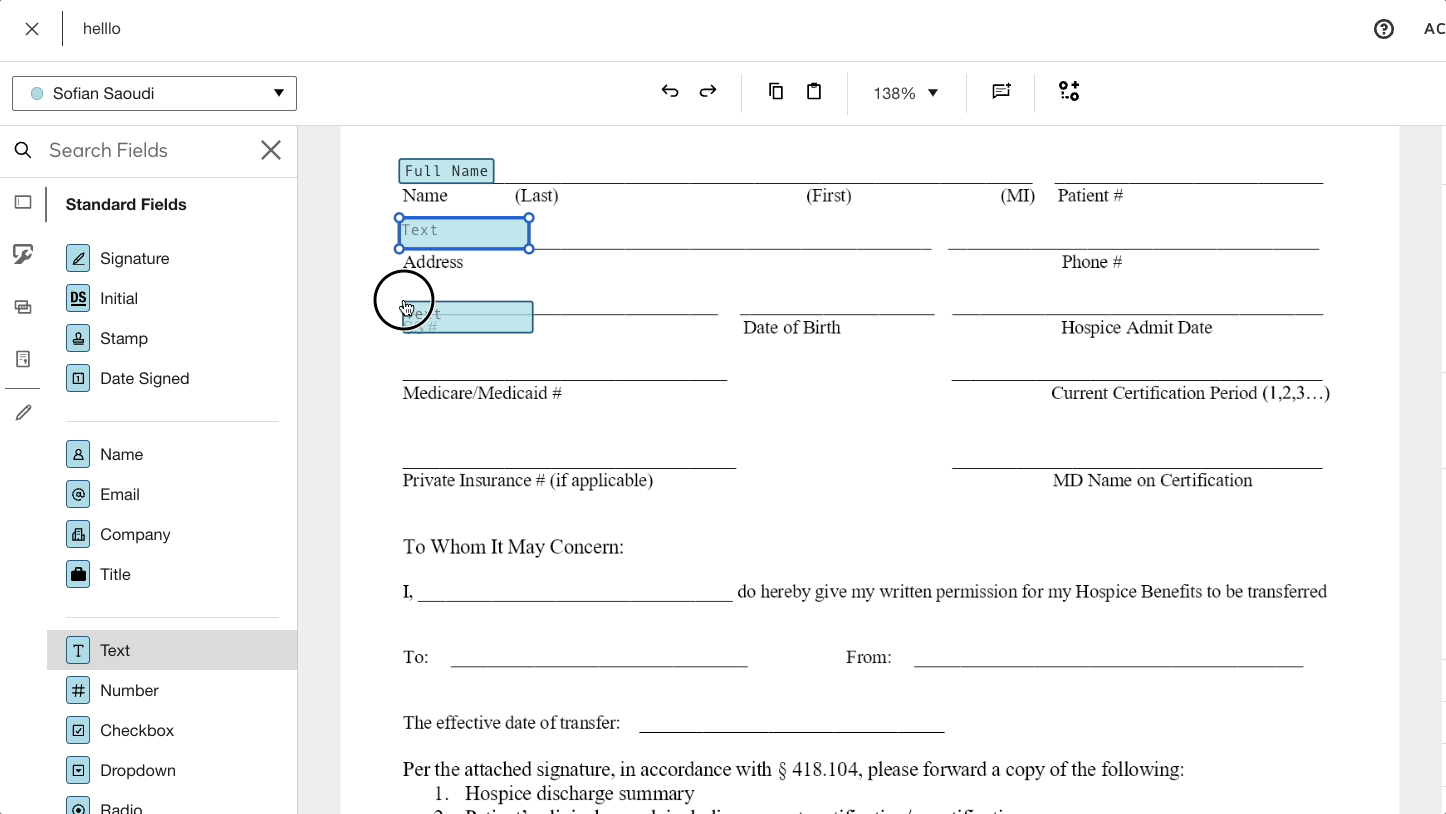The height and width of the screenshot is (814, 1446).
Task: Open the stacked fields sidebar tab
Action: 23,307
